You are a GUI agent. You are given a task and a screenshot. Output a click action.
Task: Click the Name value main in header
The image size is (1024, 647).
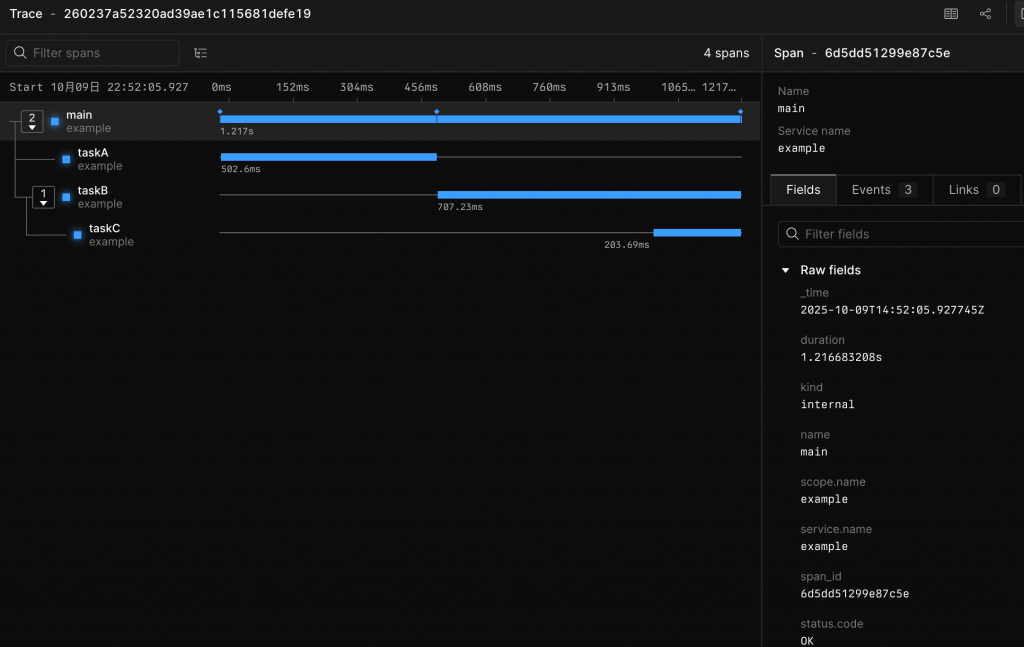tap(791, 108)
